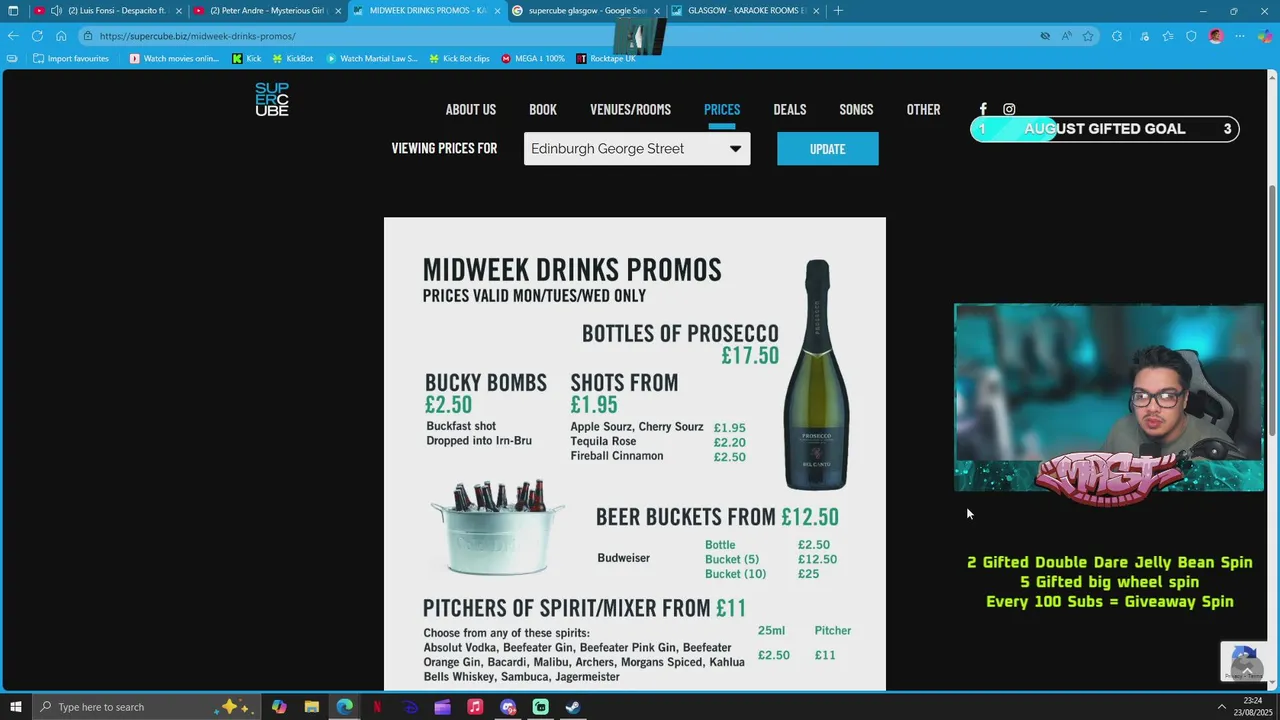Click the Supercube logo
Screen dimensions: 1280x720
point(272,99)
